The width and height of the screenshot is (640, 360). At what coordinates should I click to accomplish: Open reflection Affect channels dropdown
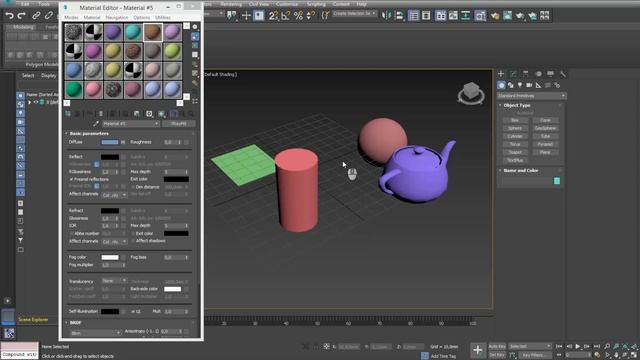point(114,195)
